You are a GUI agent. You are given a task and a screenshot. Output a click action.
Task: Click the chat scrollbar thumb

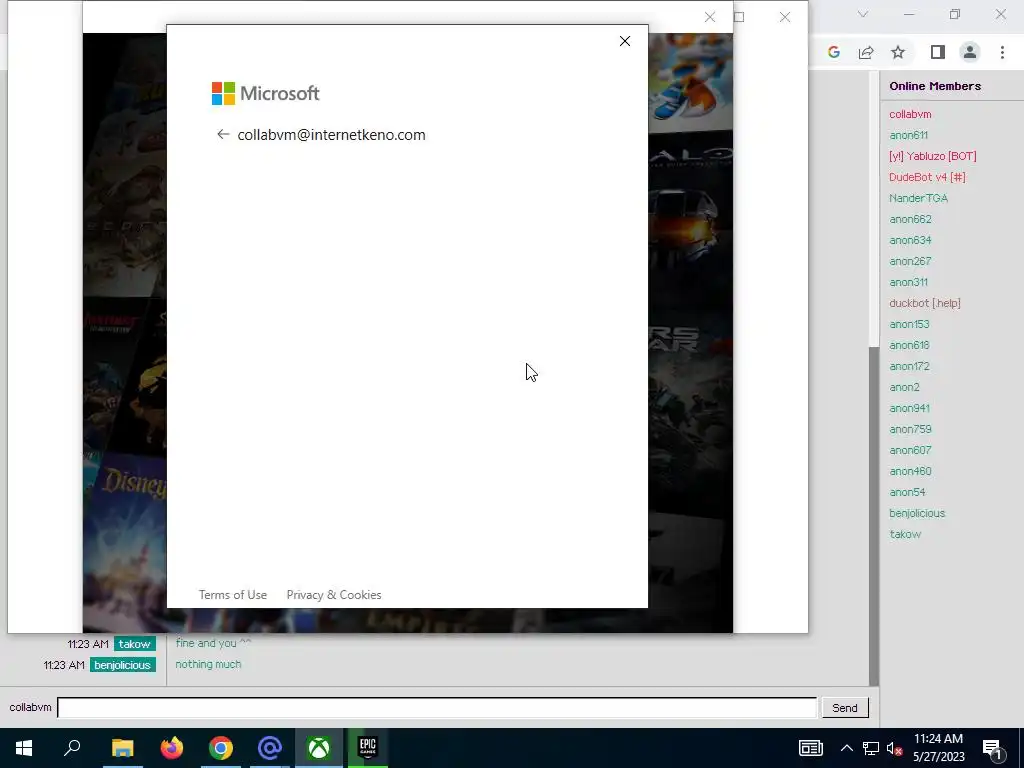[x=874, y=516]
